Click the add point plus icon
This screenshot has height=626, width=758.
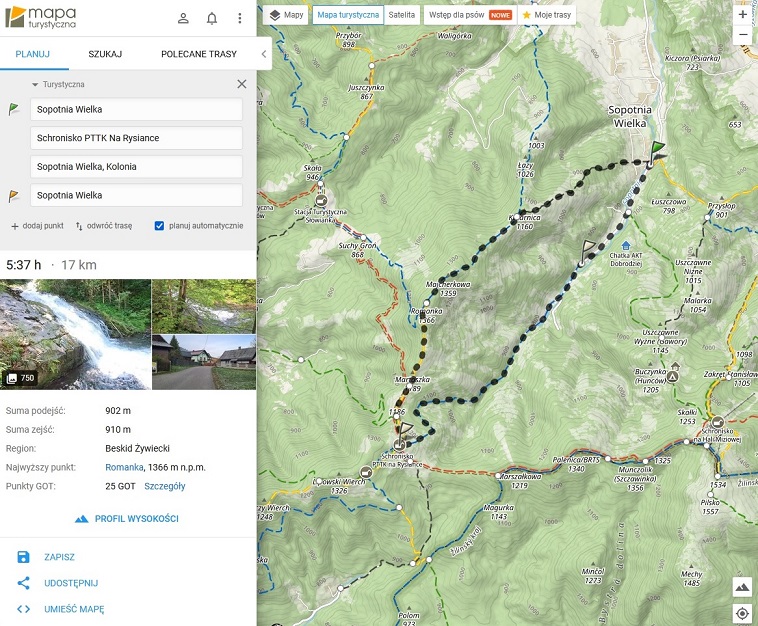[x=15, y=226]
